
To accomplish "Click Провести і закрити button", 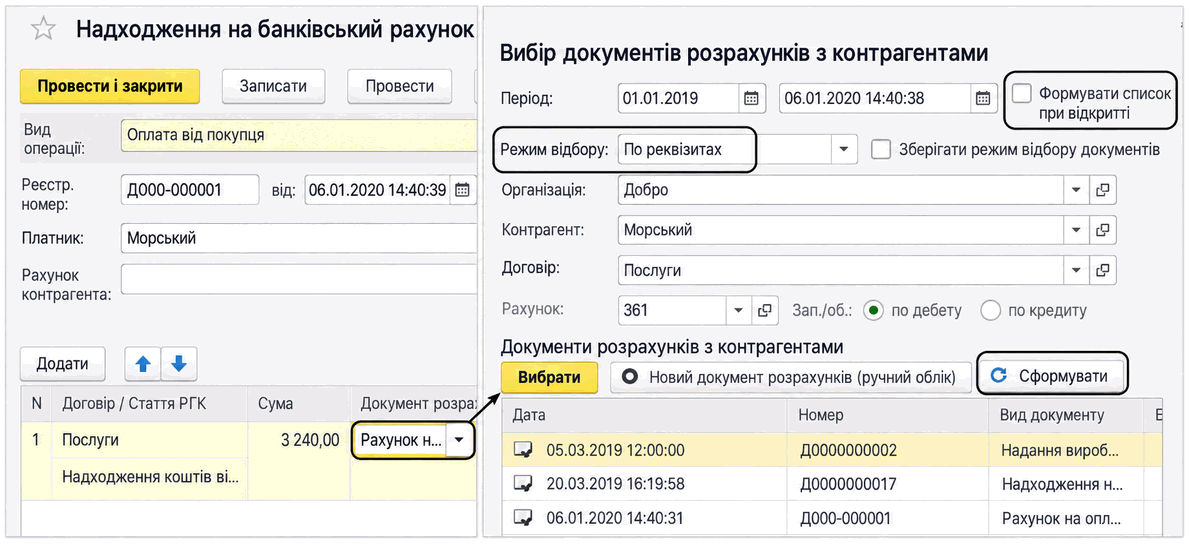I will (110, 86).
